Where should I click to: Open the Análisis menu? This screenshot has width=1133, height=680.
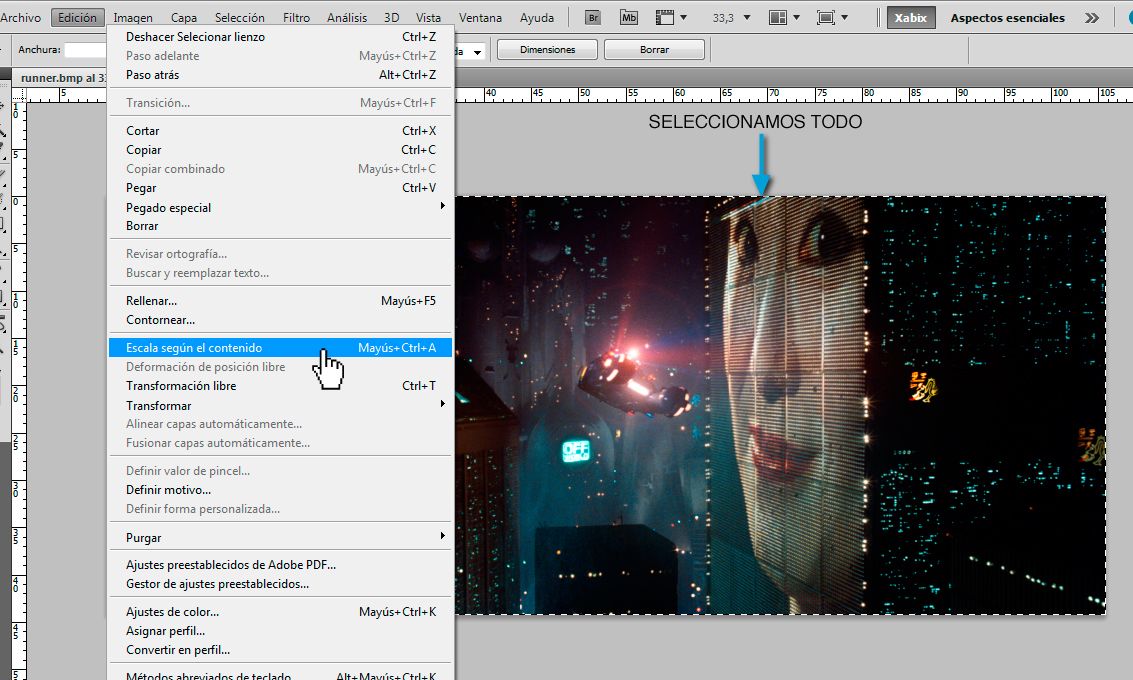pos(347,17)
